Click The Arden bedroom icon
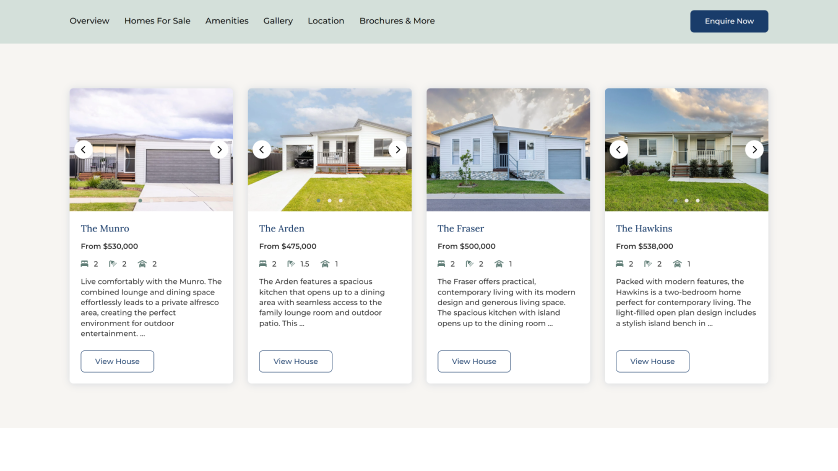The height and width of the screenshot is (471, 838). point(263,264)
